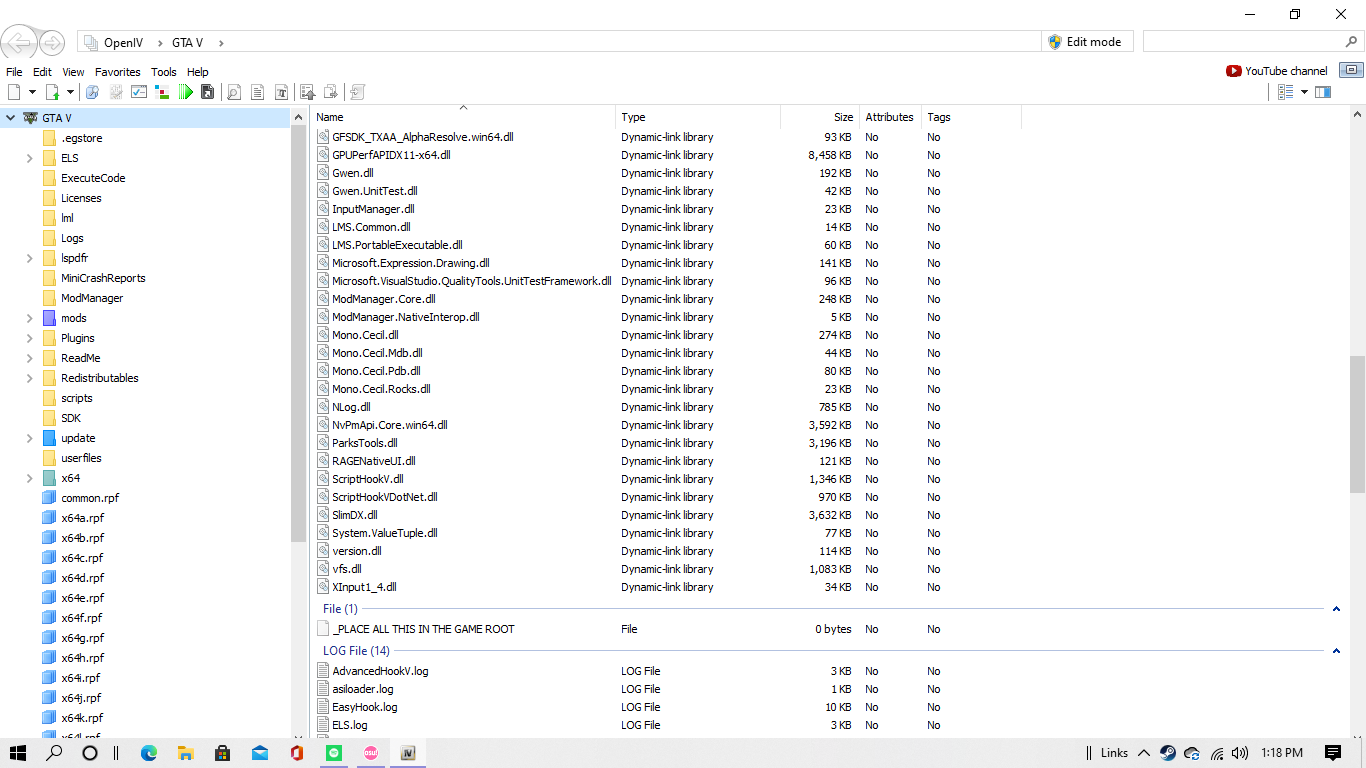Open the view mode dropdown arrow
The width and height of the screenshot is (1366, 768).
coord(1304,92)
